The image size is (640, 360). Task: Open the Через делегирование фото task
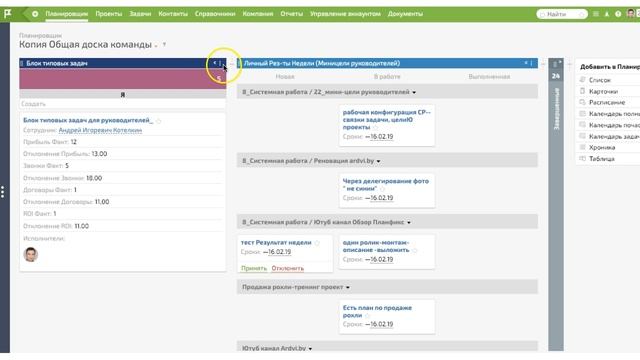pyautogui.click(x=386, y=185)
